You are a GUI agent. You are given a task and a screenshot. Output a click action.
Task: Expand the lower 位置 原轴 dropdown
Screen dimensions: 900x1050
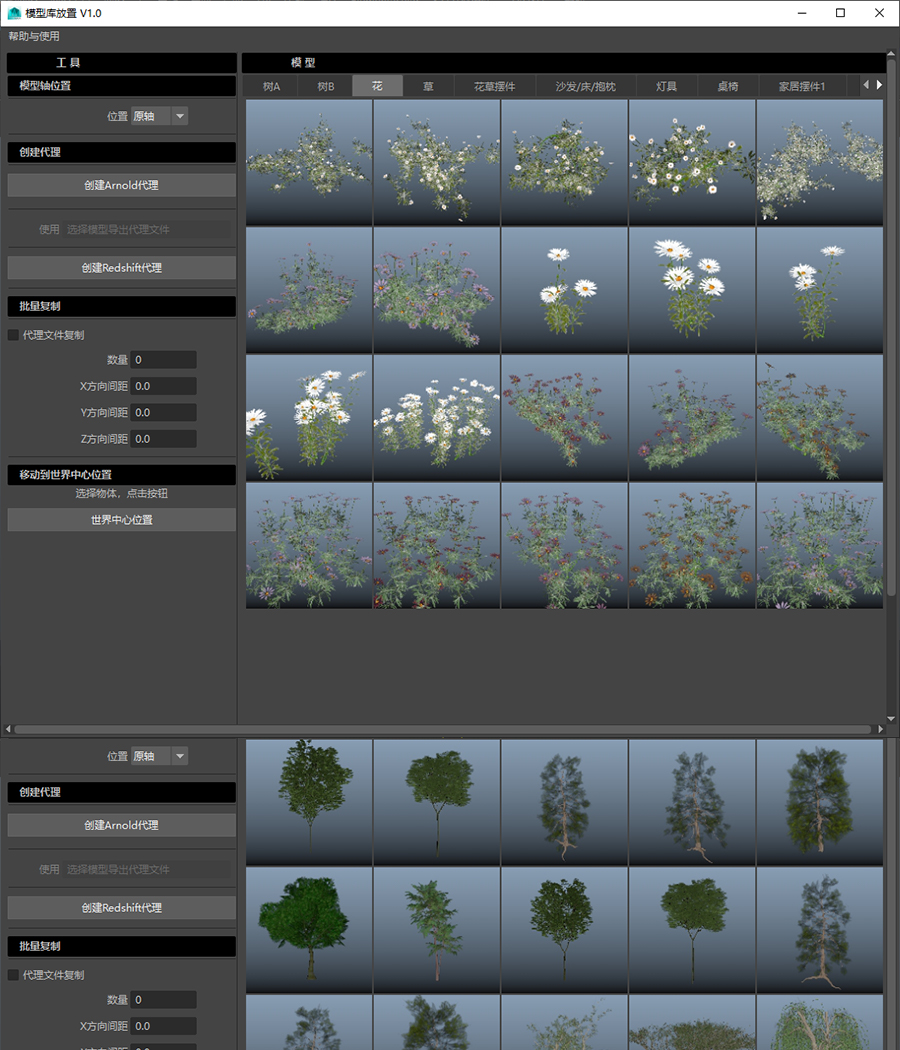tap(160, 756)
